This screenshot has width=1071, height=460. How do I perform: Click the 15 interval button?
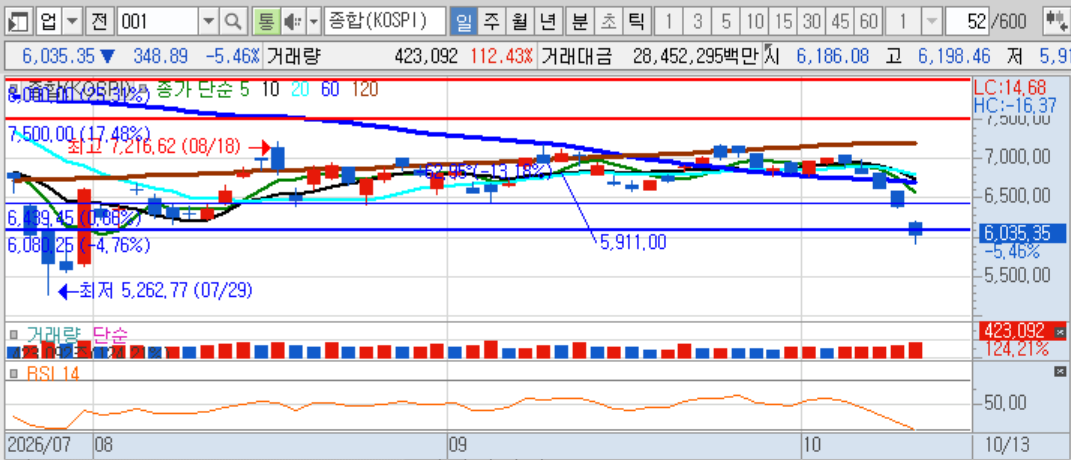click(783, 23)
